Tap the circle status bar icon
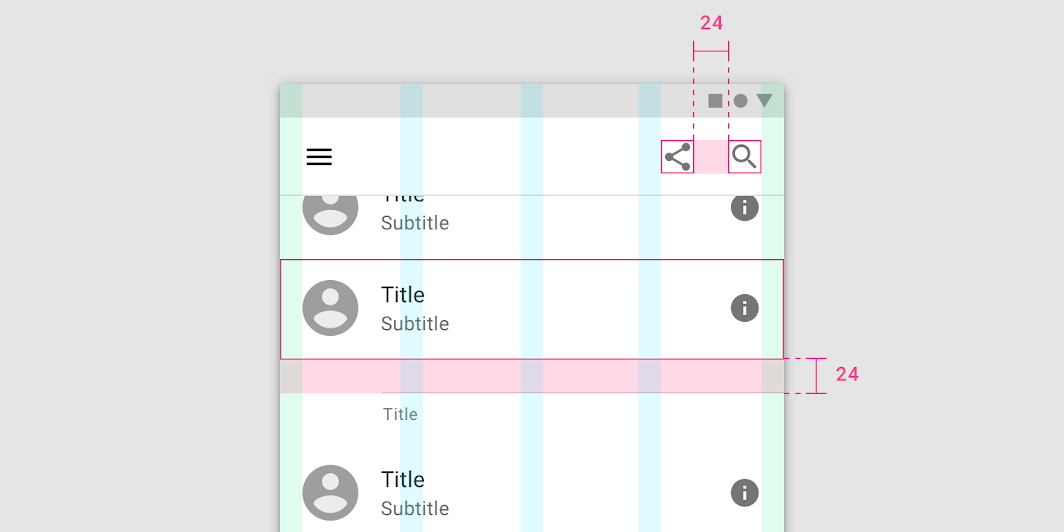This screenshot has height=532, width=1064. coord(740,101)
